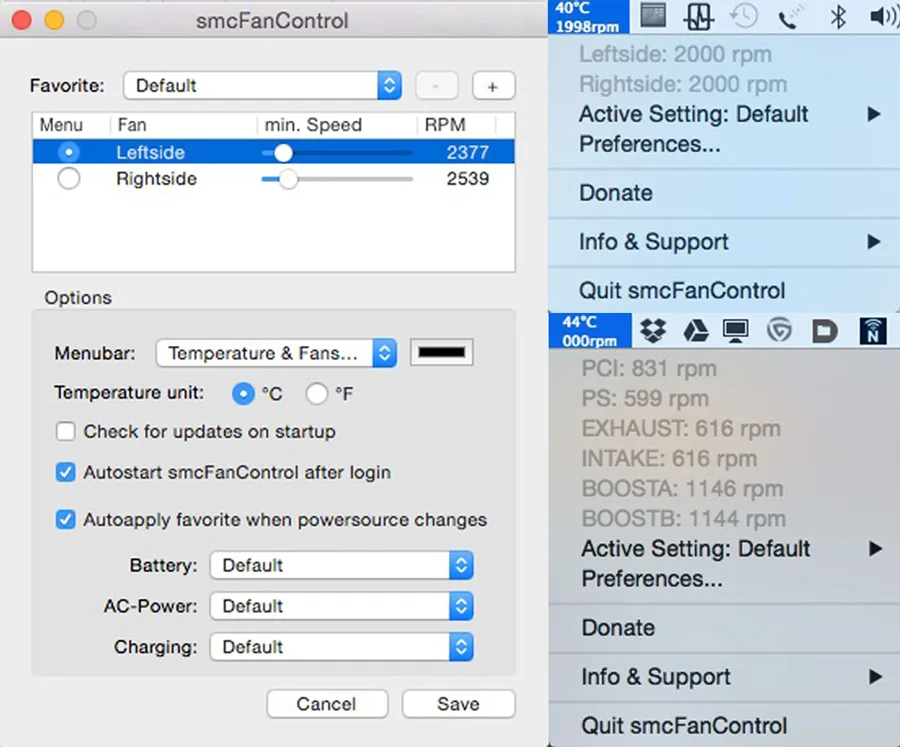Screen dimensions: 900x747
Task: Minimize smcFanControl window with yellow button
Action: pos(55,20)
